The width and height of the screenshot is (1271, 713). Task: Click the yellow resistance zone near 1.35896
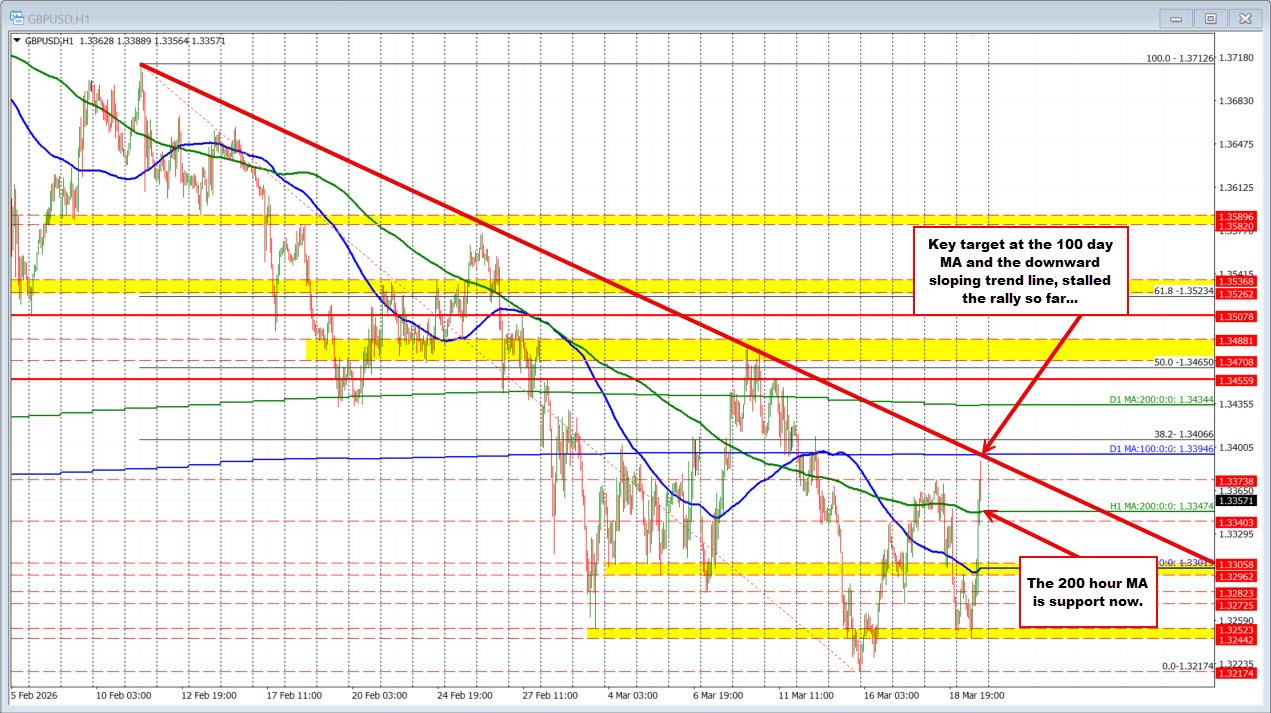600,218
